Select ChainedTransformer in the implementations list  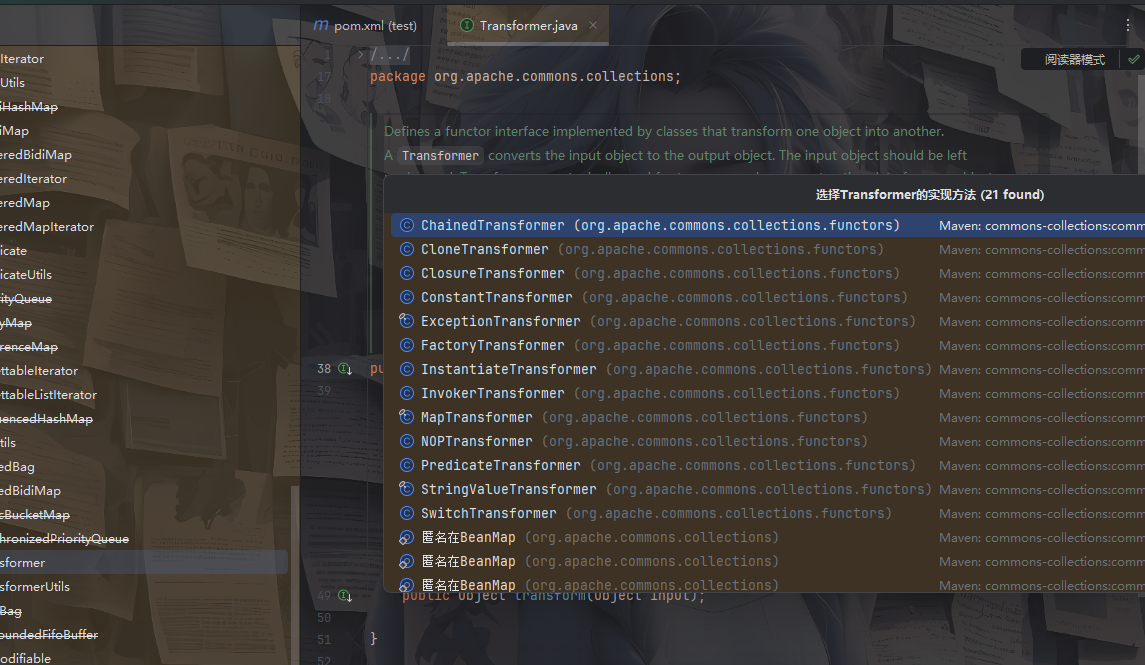pyautogui.click(x=768, y=226)
